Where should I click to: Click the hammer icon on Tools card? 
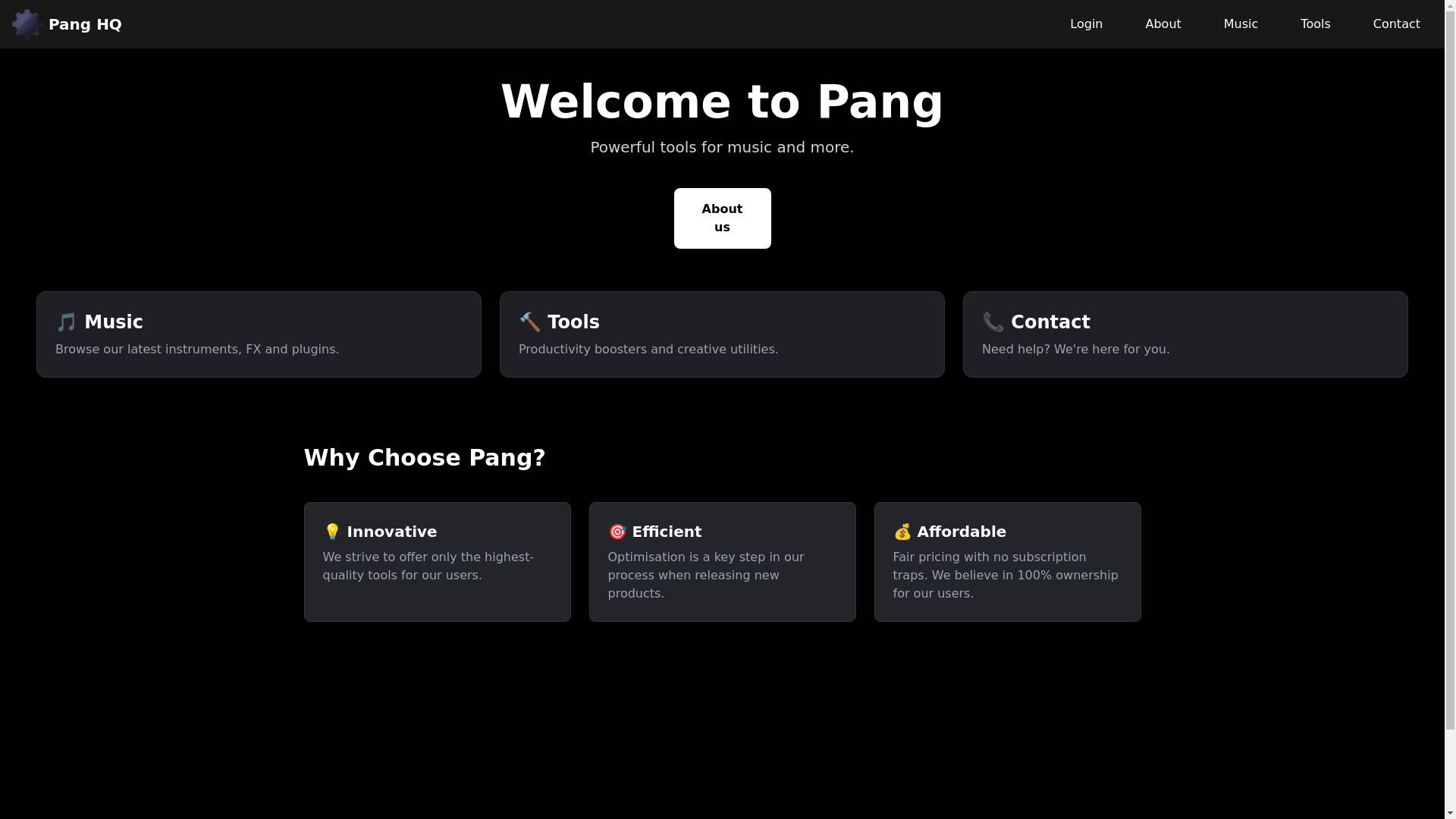click(x=529, y=322)
